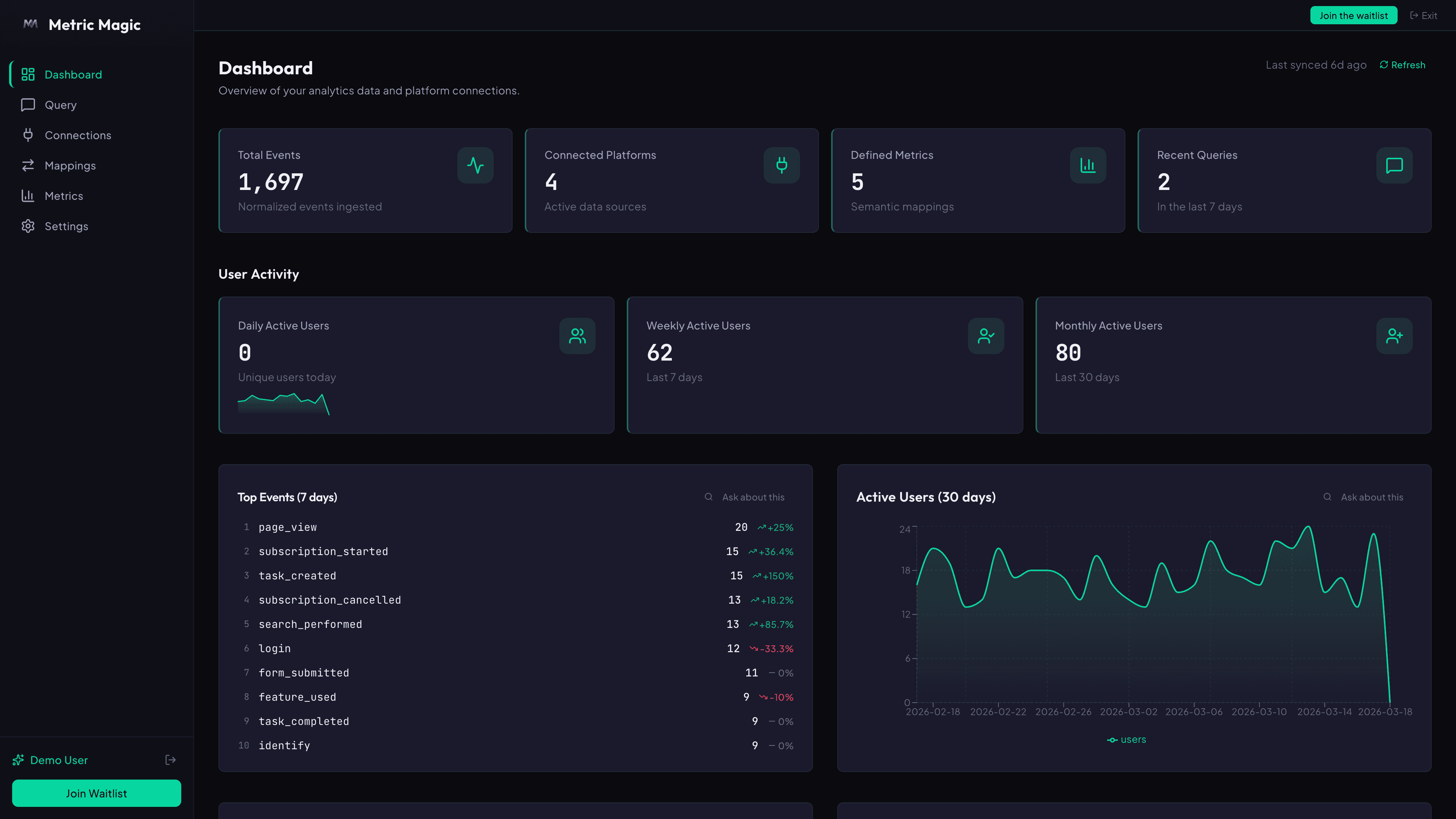Open Settings via the gear icon
The height and width of the screenshot is (819, 1456).
28,226
